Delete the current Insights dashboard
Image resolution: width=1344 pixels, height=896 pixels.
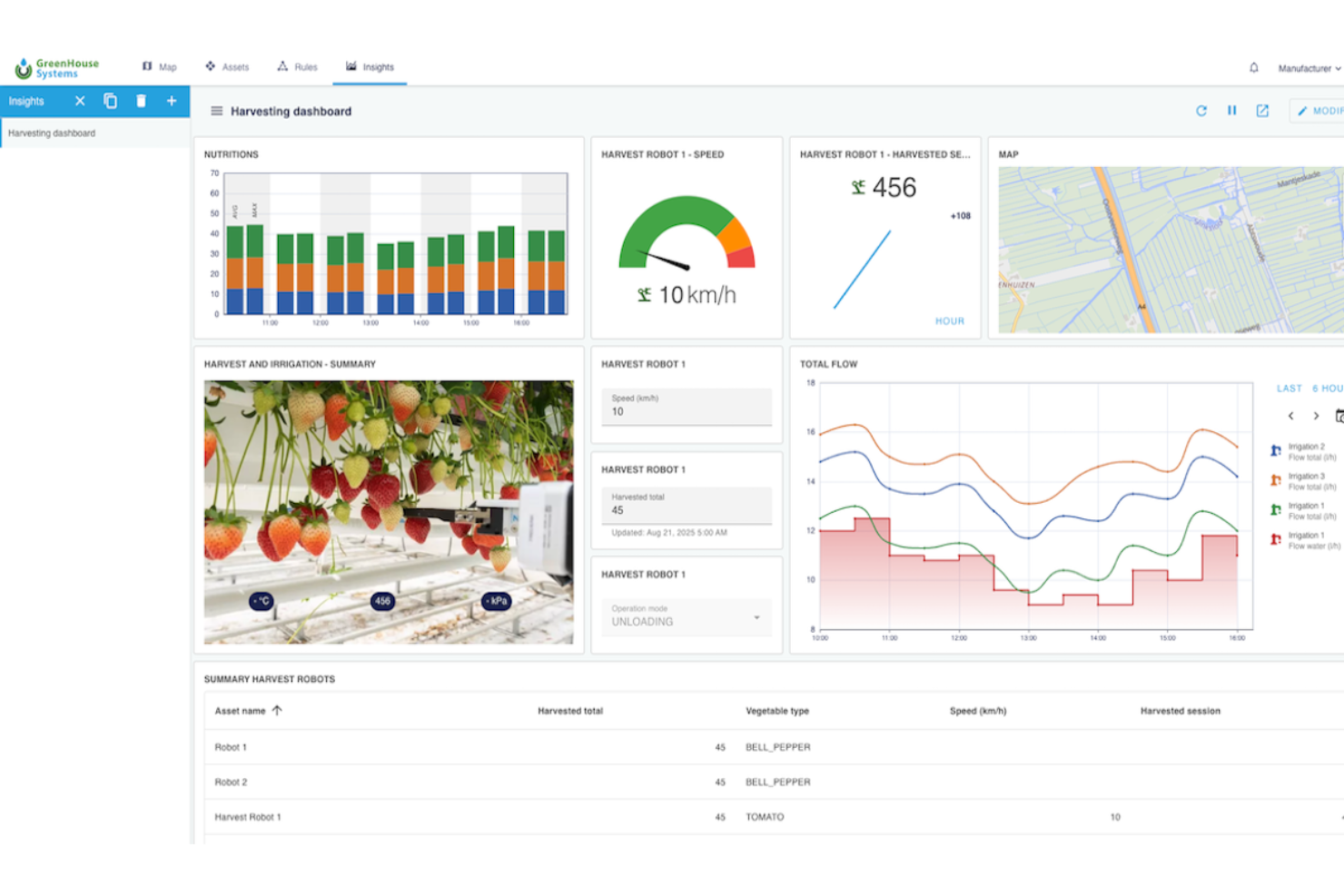click(141, 101)
